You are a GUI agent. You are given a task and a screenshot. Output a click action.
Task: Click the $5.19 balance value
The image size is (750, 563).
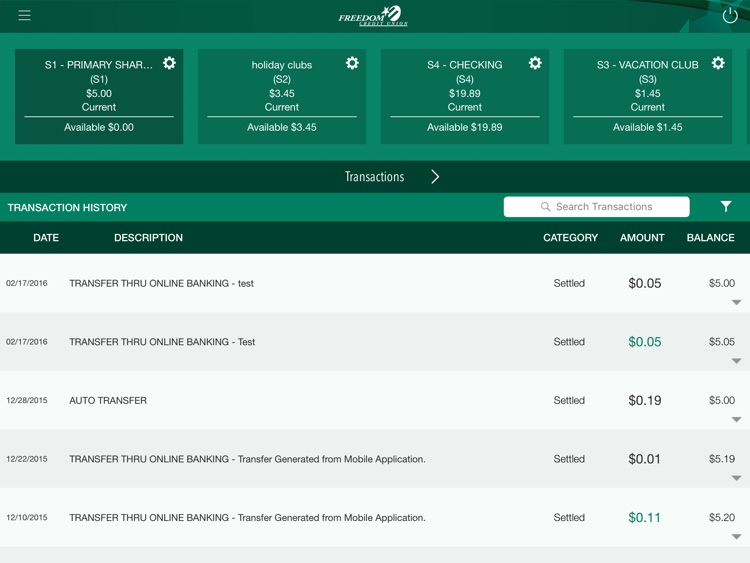point(722,459)
